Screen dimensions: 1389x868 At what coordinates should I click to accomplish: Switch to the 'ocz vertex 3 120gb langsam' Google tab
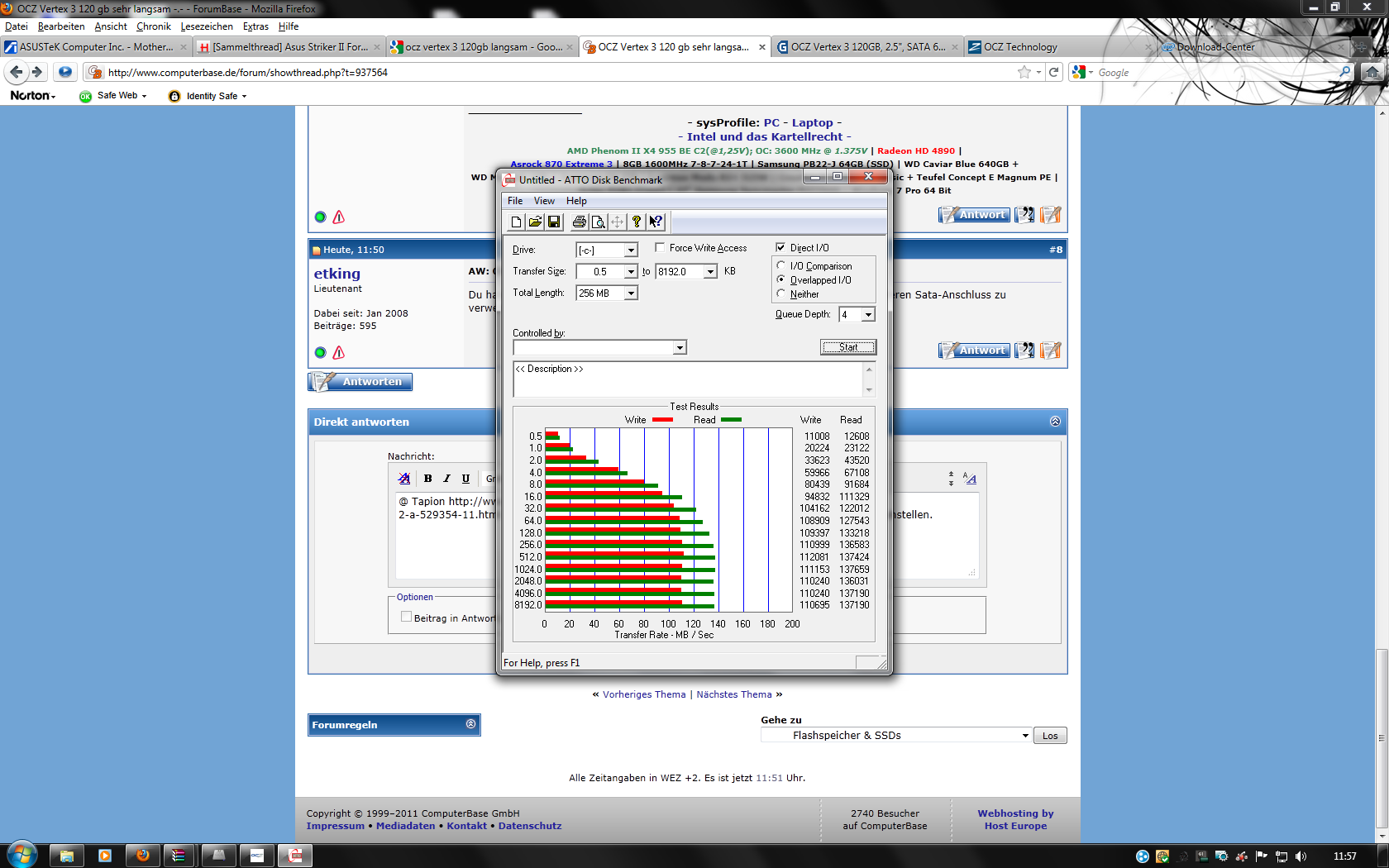(482, 47)
